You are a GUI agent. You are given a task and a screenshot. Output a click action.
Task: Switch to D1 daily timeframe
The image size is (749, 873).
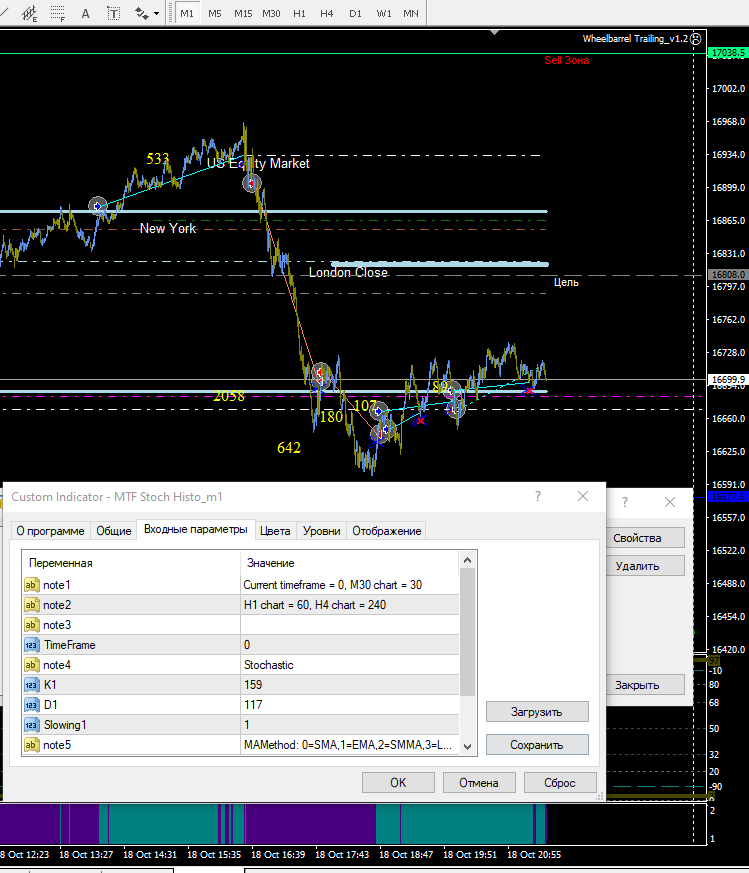coord(355,13)
